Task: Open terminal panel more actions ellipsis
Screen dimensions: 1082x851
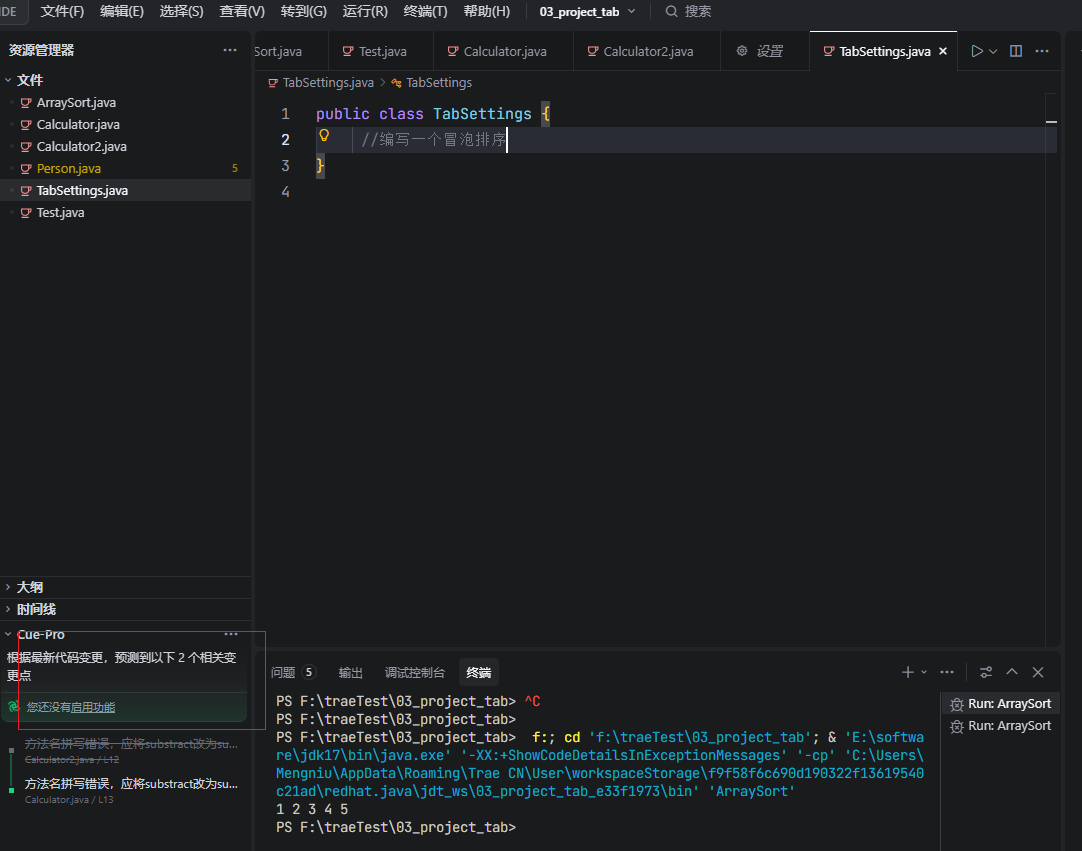Action: [x=947, y=672]
